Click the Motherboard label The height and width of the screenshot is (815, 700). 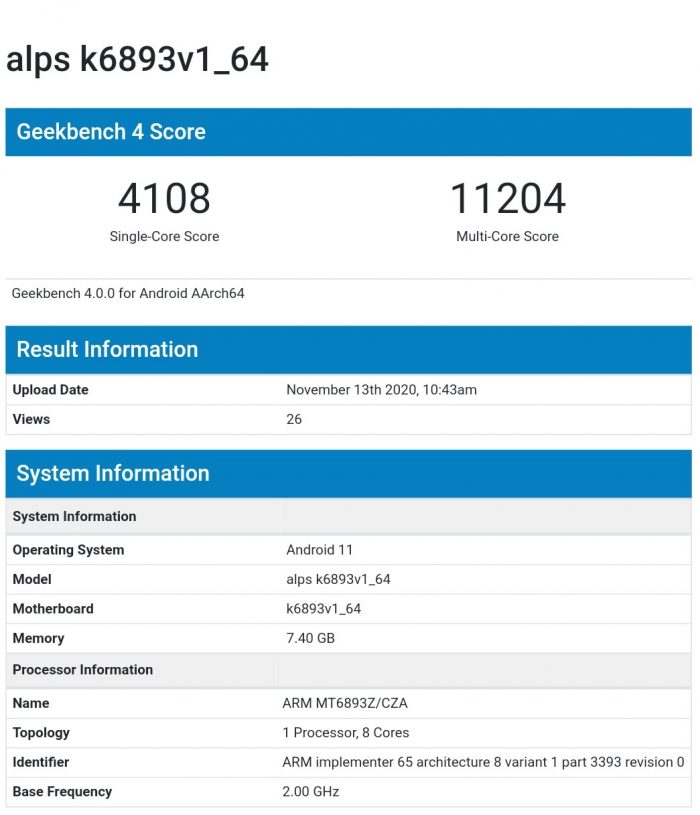tap(53, 609)
